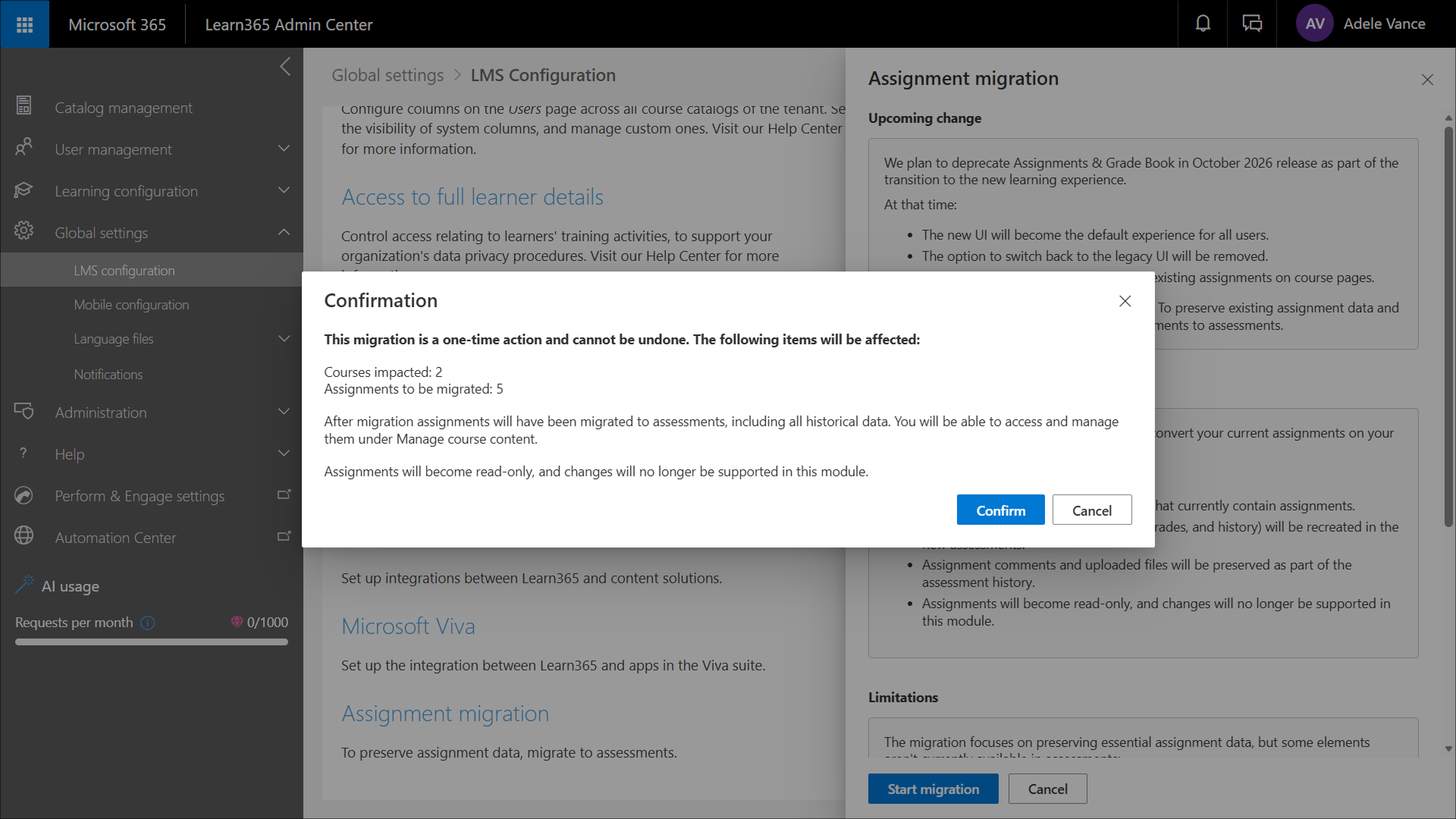Click the Global settings gear icon

click(24, 231)
